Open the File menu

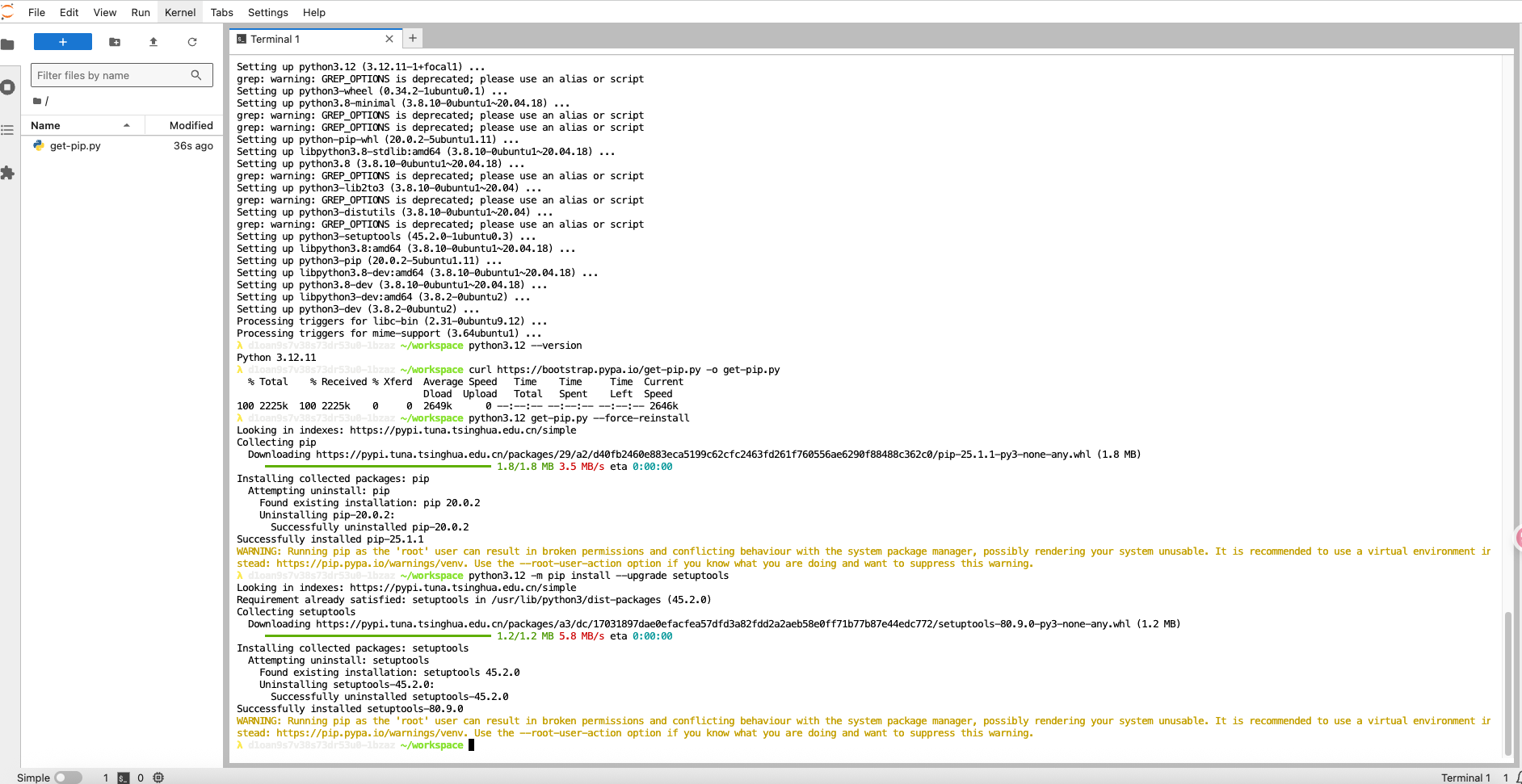[36, 12]
